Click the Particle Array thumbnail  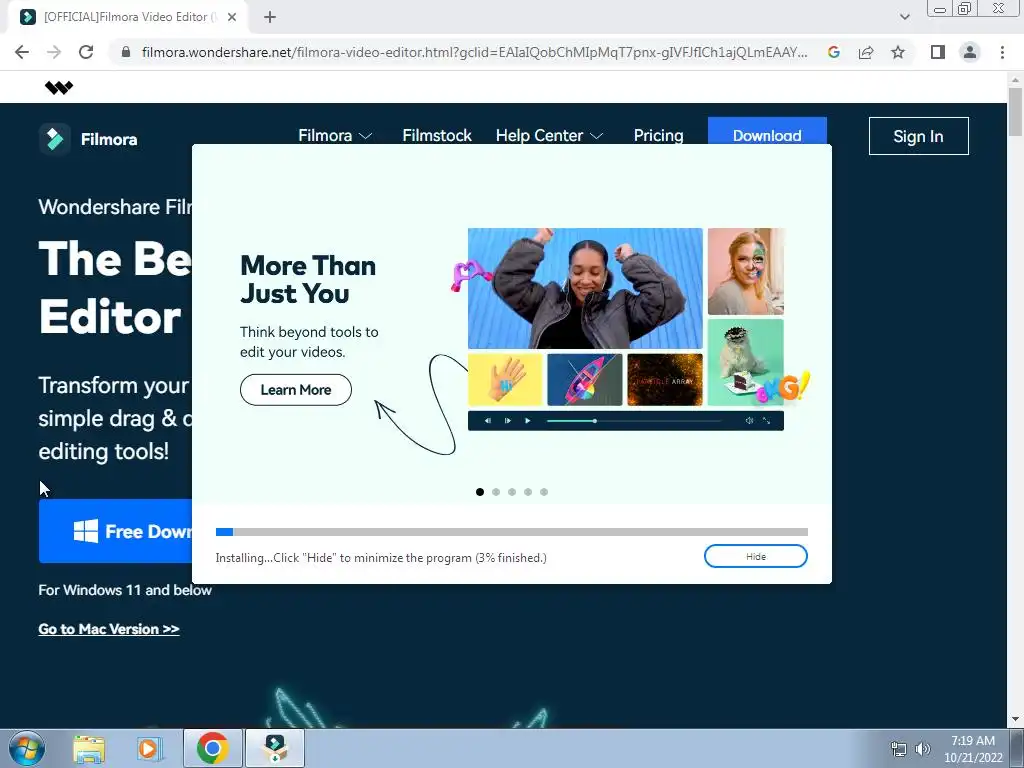click(x=665, y=379)
